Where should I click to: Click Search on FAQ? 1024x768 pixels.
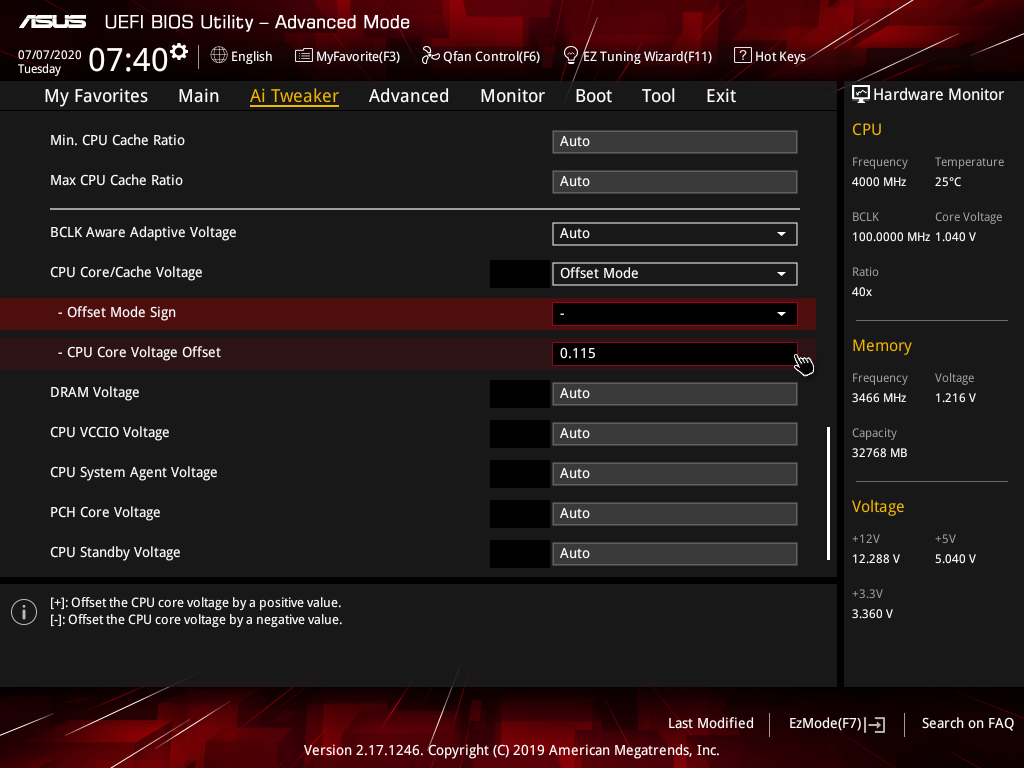coord(968,724)
